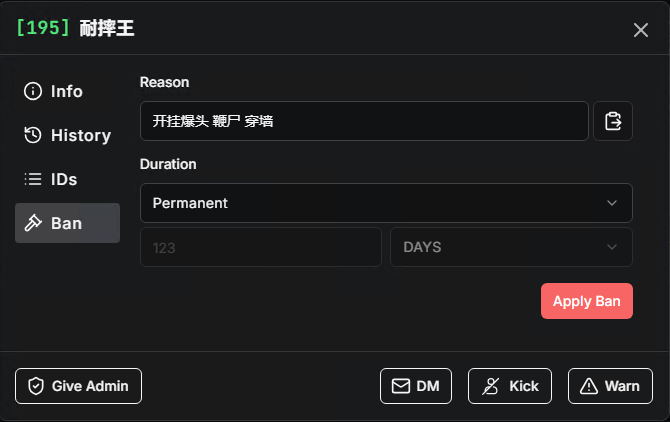Image resolution: width=670 pixels, height=422 pixels.
Task: Focus the Reason text field
Action: (364, 121)
